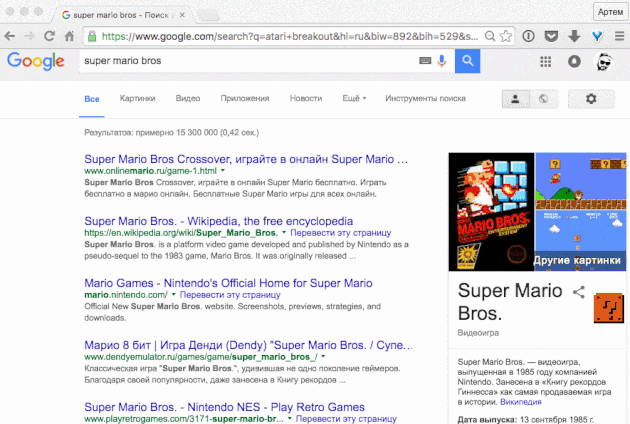Switch to global results globe toggle
This screenshot has width=630, height=424.
(x=544, y=99)
